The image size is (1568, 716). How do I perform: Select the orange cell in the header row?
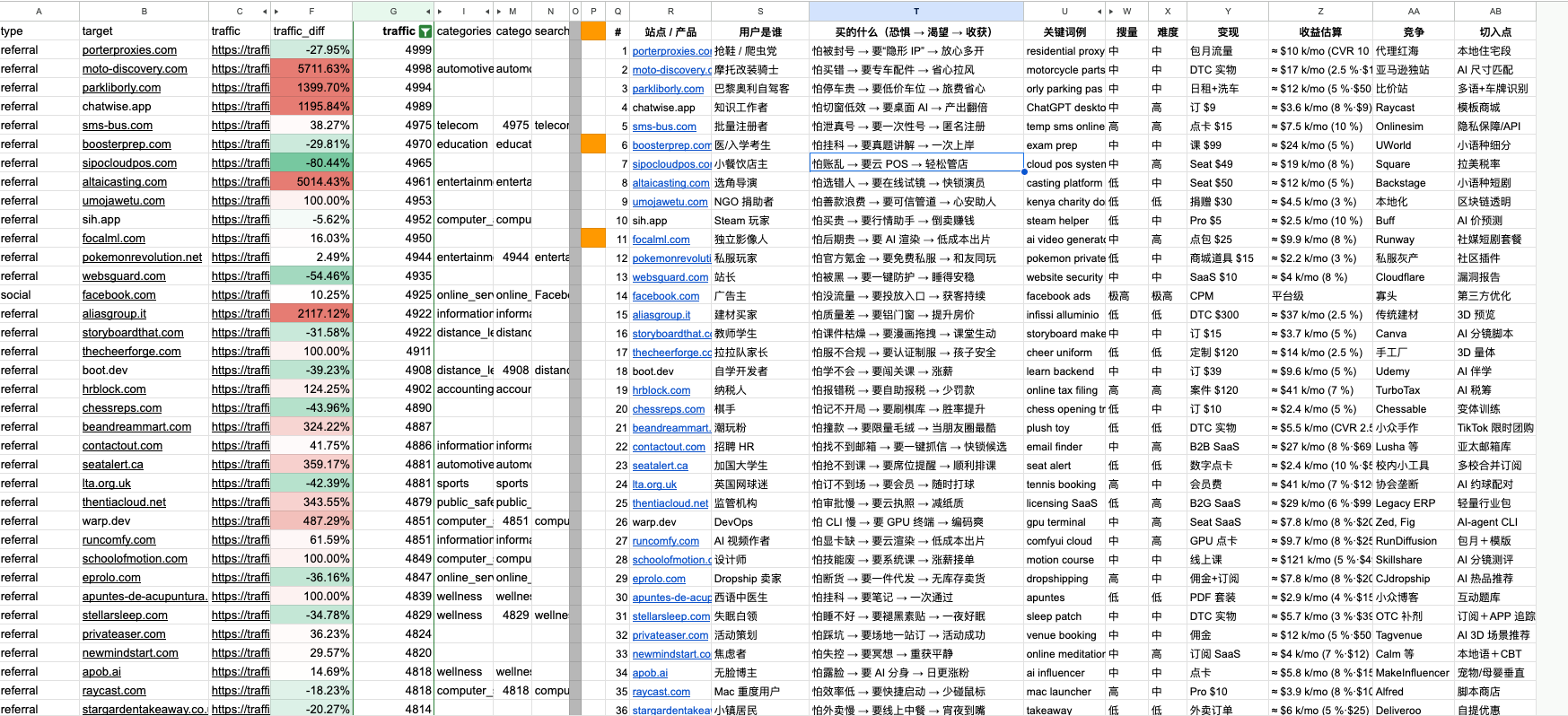click(x=593, y=31)
